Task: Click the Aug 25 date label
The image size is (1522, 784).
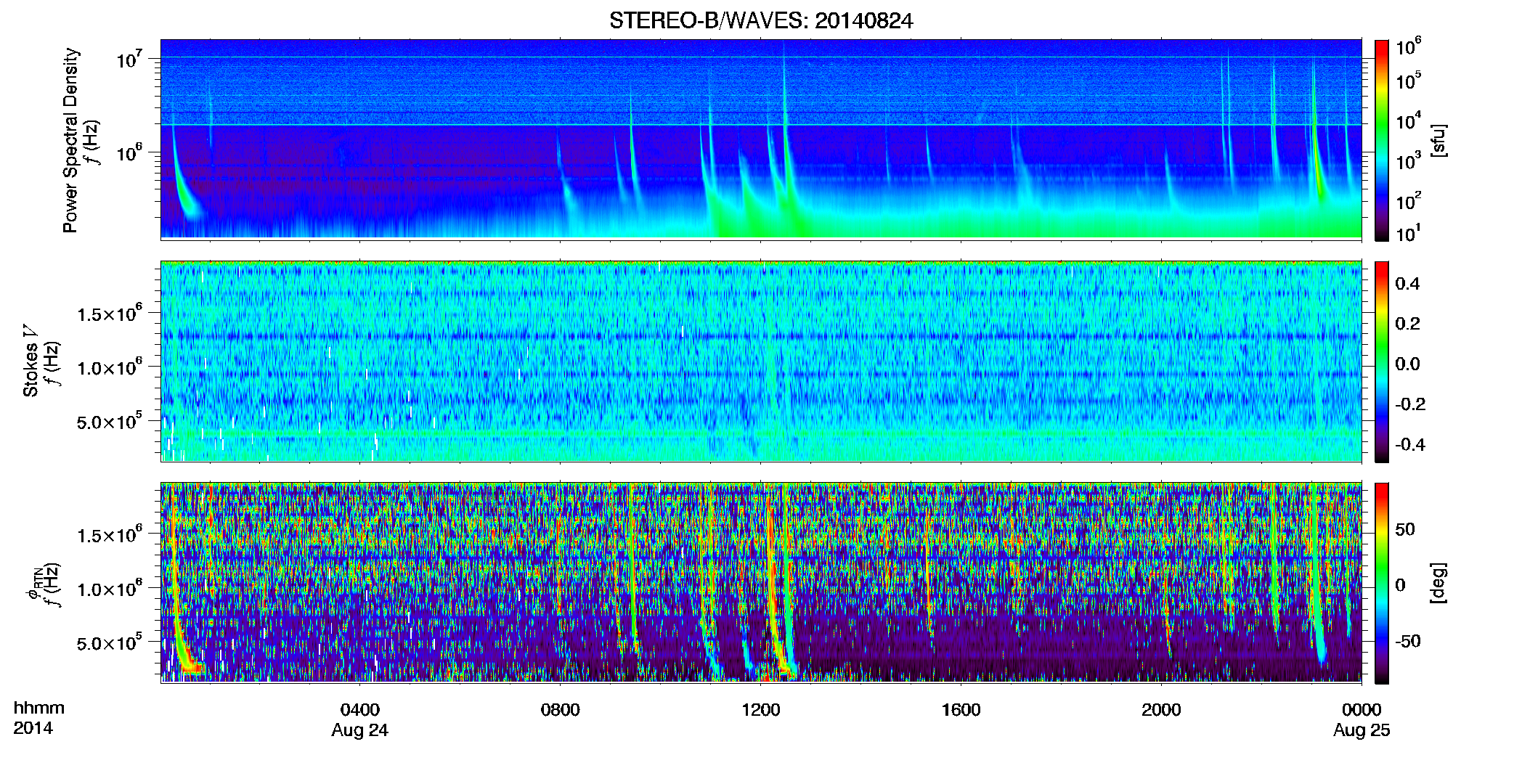Action: [1362, 730]
